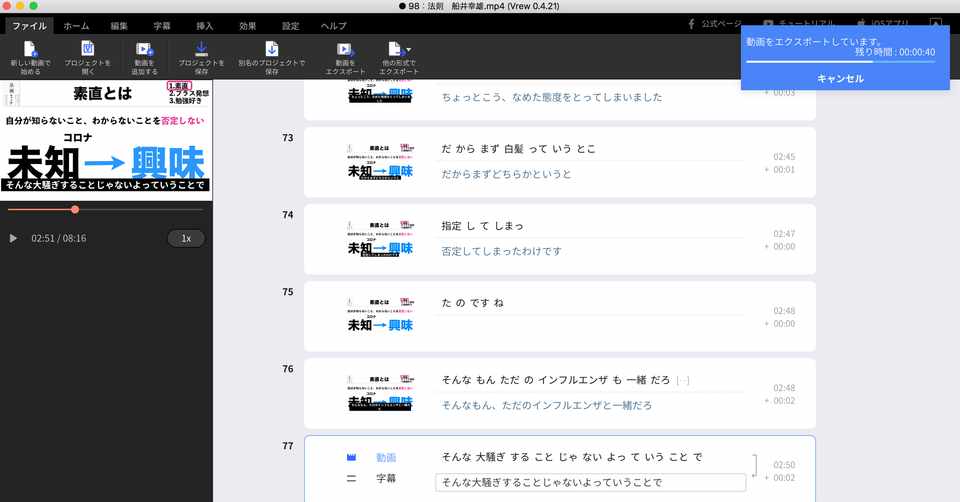Save project with プロジェクトを保存 icon
The height and width of the screenshot is (502, 960).
201,49
